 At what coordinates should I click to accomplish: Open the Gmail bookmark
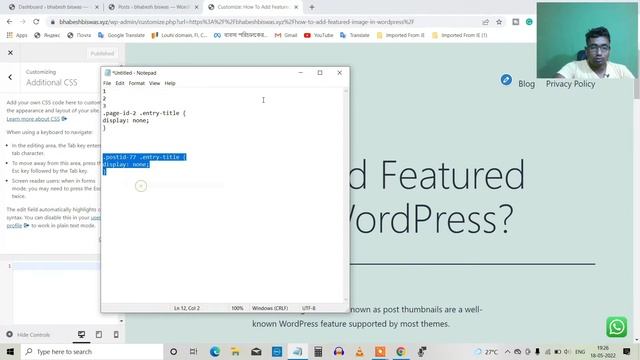(x=286, y=36)
